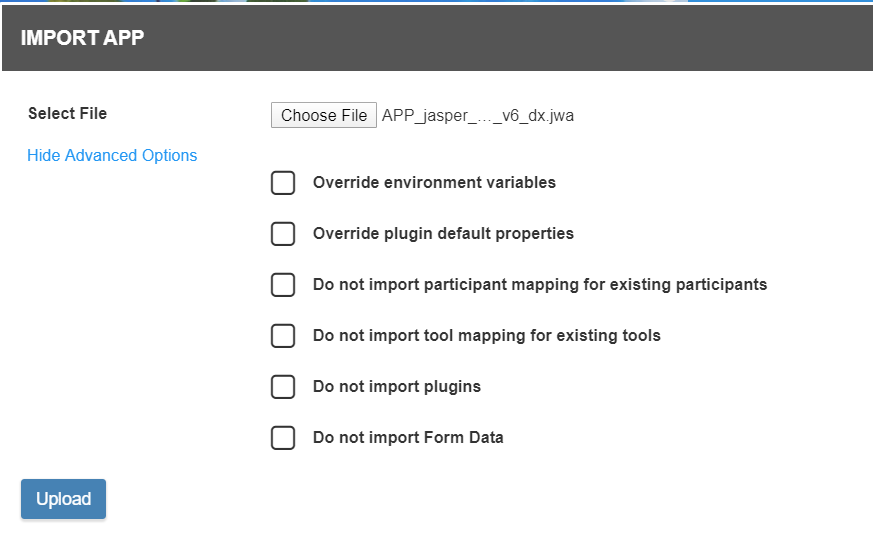Click the 'existing participants' option label text
873x535 pixels.
pos(540,285)
